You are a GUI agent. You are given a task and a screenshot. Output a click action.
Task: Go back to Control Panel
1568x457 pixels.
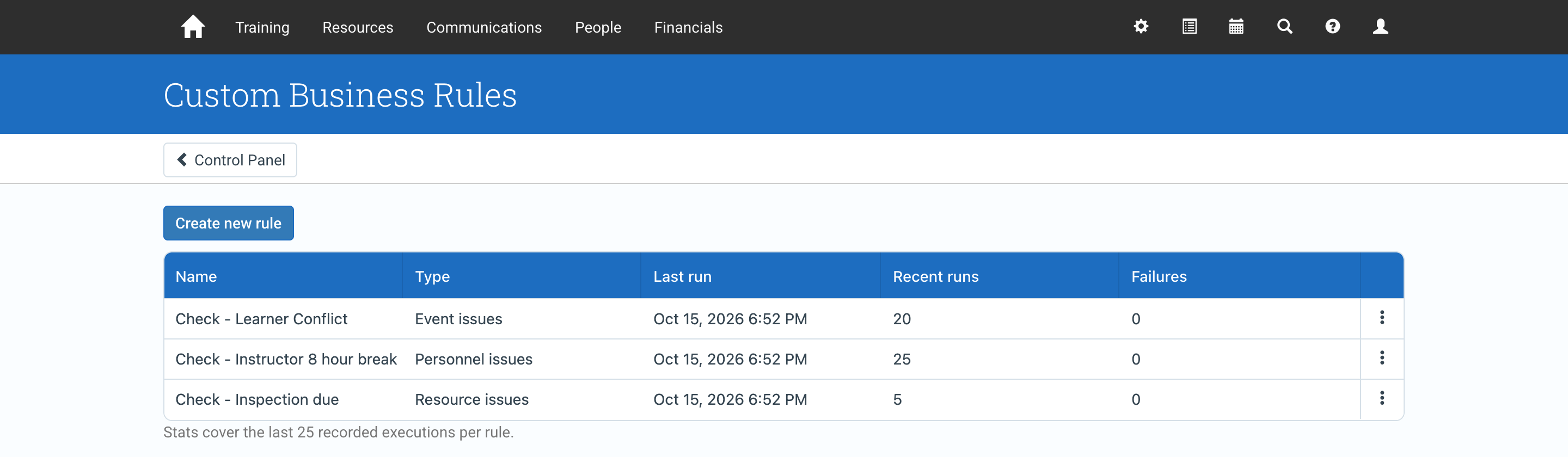tap(230, 160)
